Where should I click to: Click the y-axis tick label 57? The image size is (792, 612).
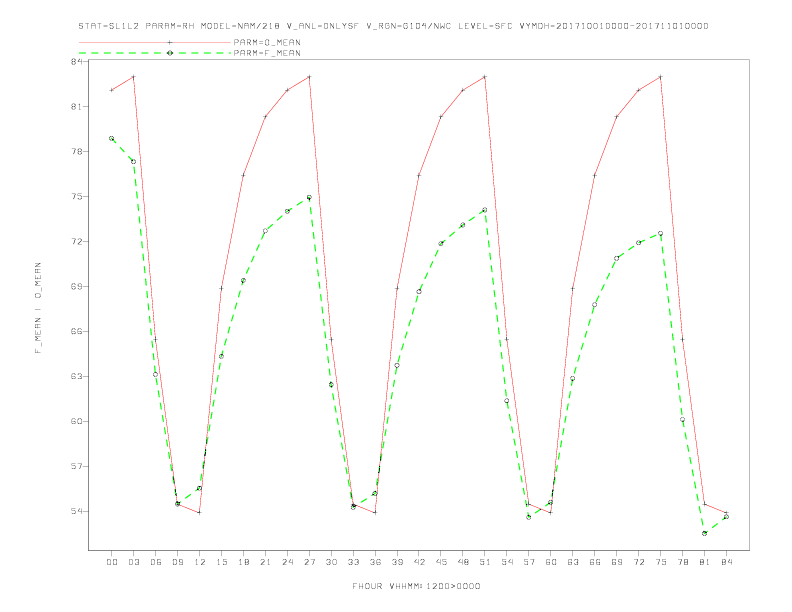point(76,466)
